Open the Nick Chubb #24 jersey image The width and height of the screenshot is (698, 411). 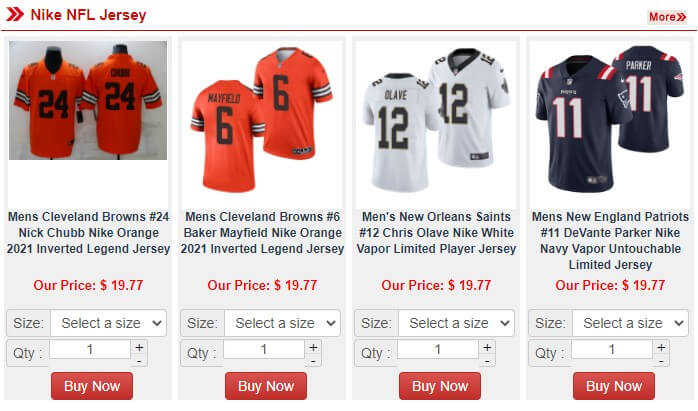[x=88, y=100]
